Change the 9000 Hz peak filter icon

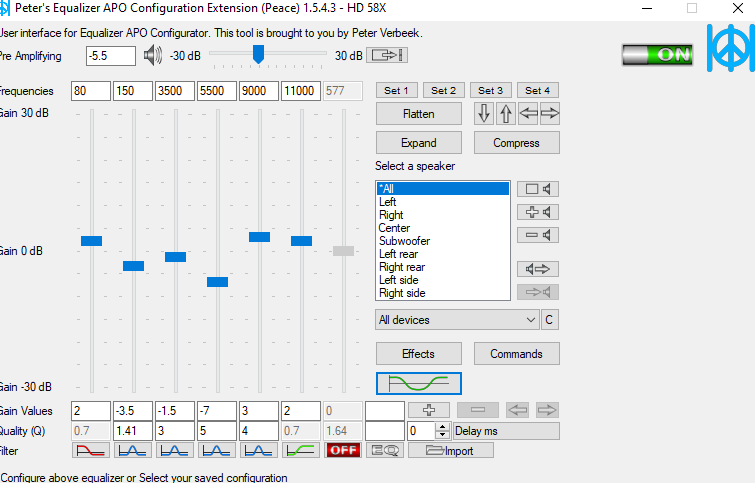pos(259,451)
